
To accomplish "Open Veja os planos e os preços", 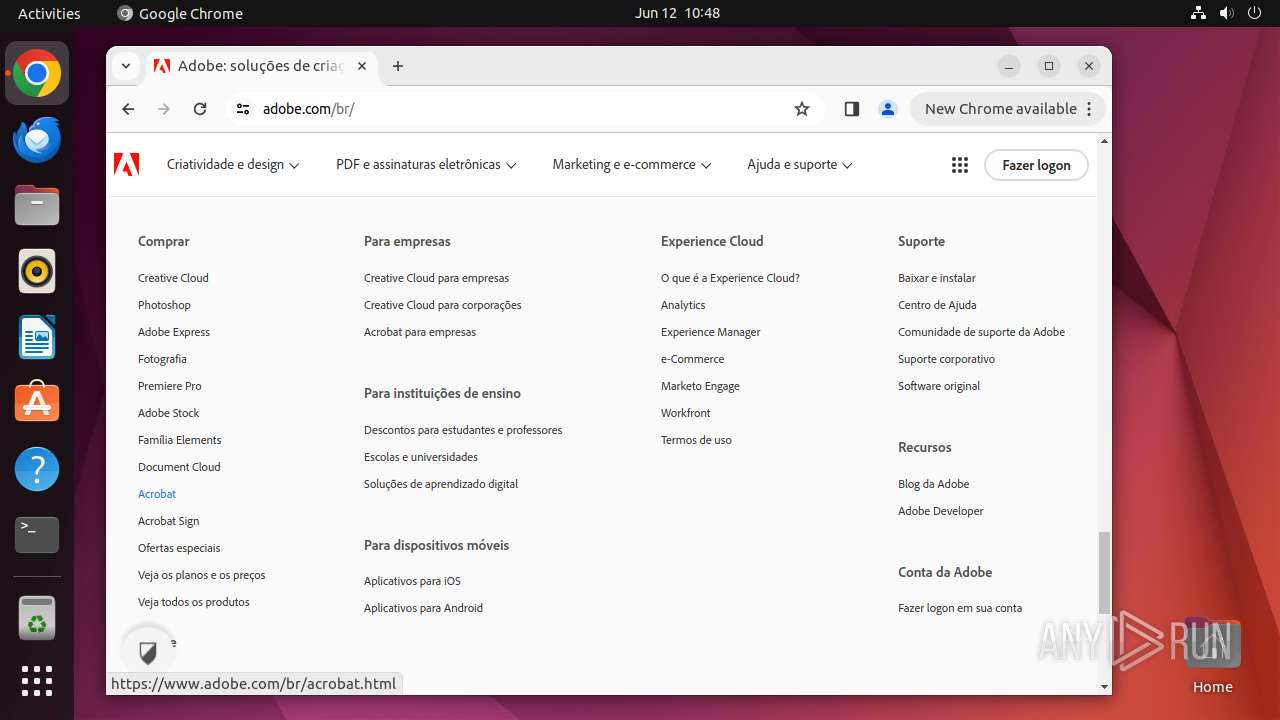I will pyautogui.click(x=202, y=575).
